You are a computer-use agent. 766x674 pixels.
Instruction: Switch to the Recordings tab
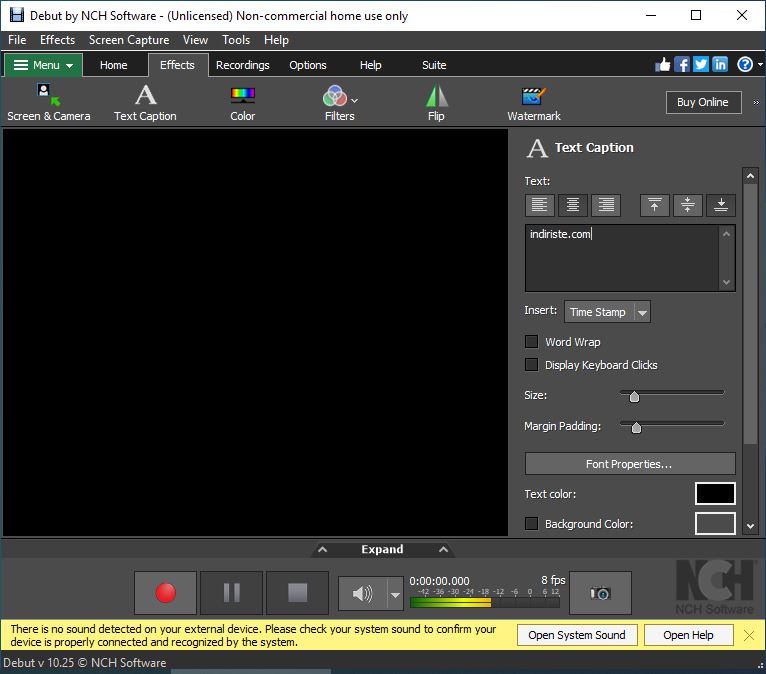[243, 65]
